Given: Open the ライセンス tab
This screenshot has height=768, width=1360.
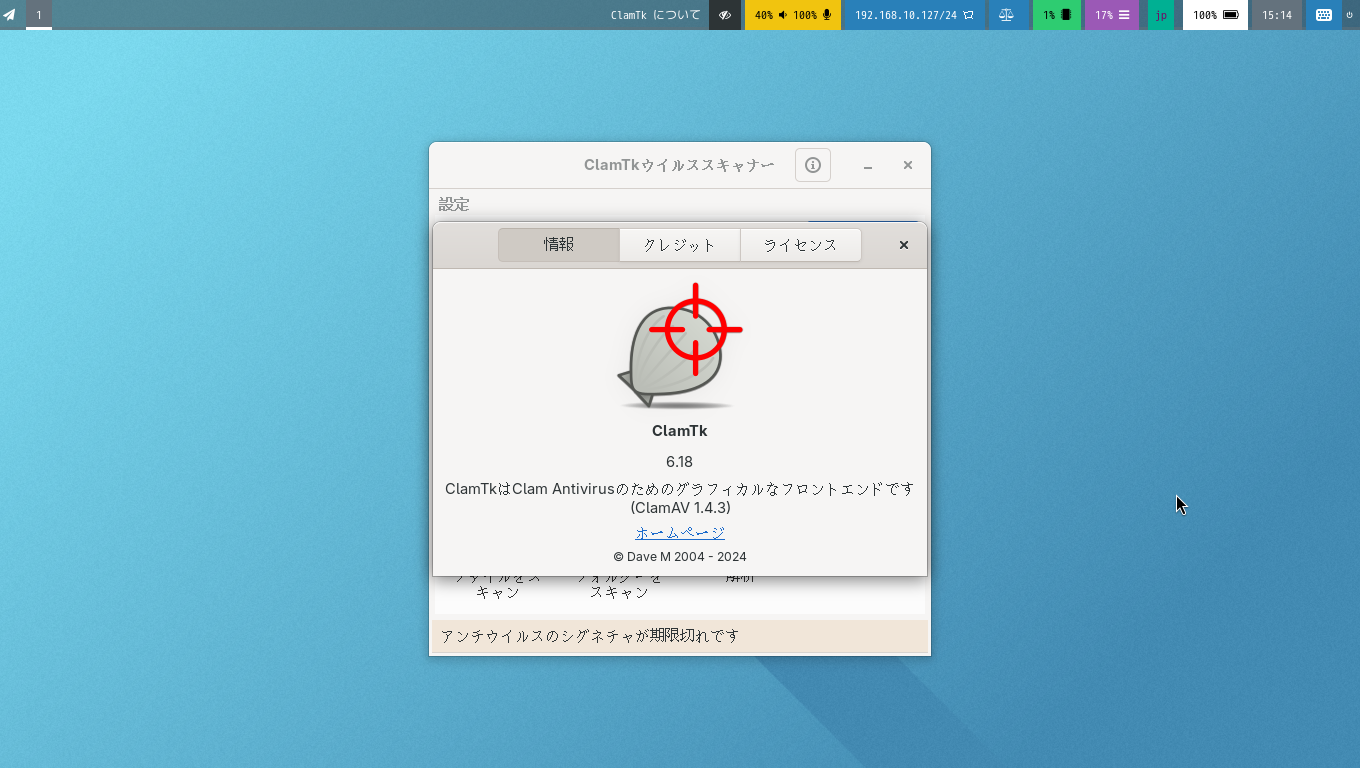Looking at the screenshot, I should (x=800, y=245).
